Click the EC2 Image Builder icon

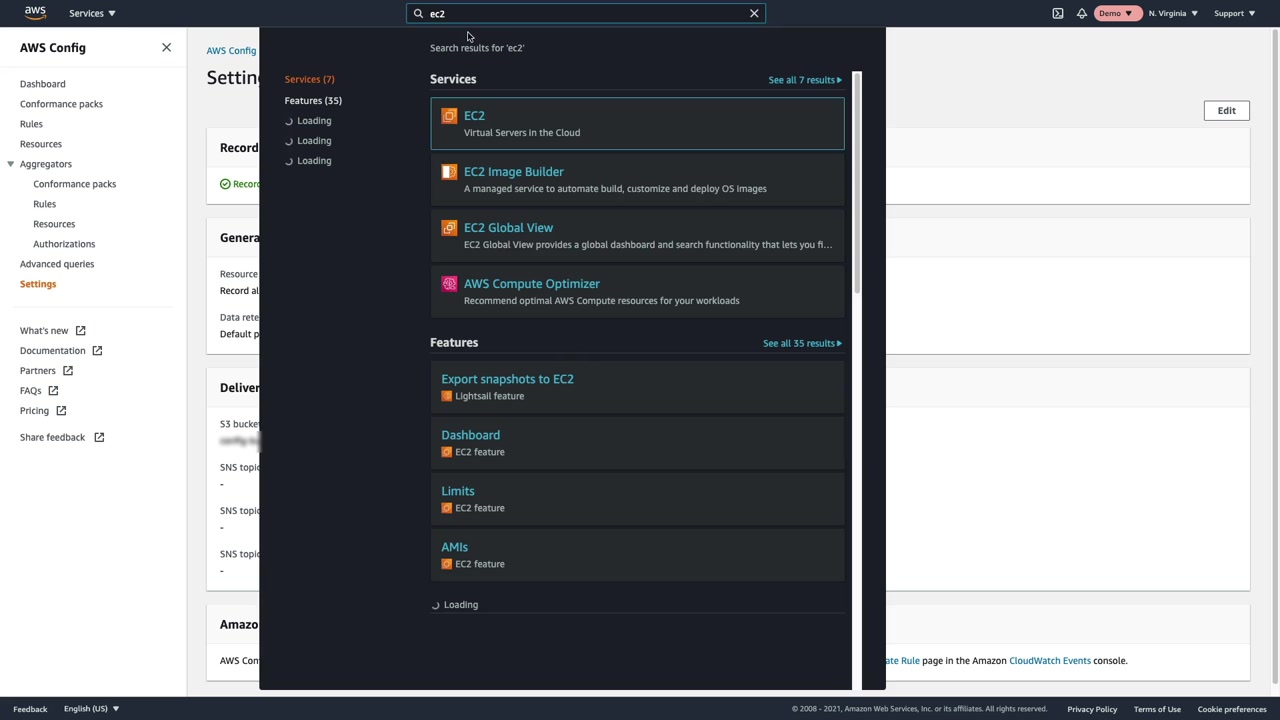(449, 172)
